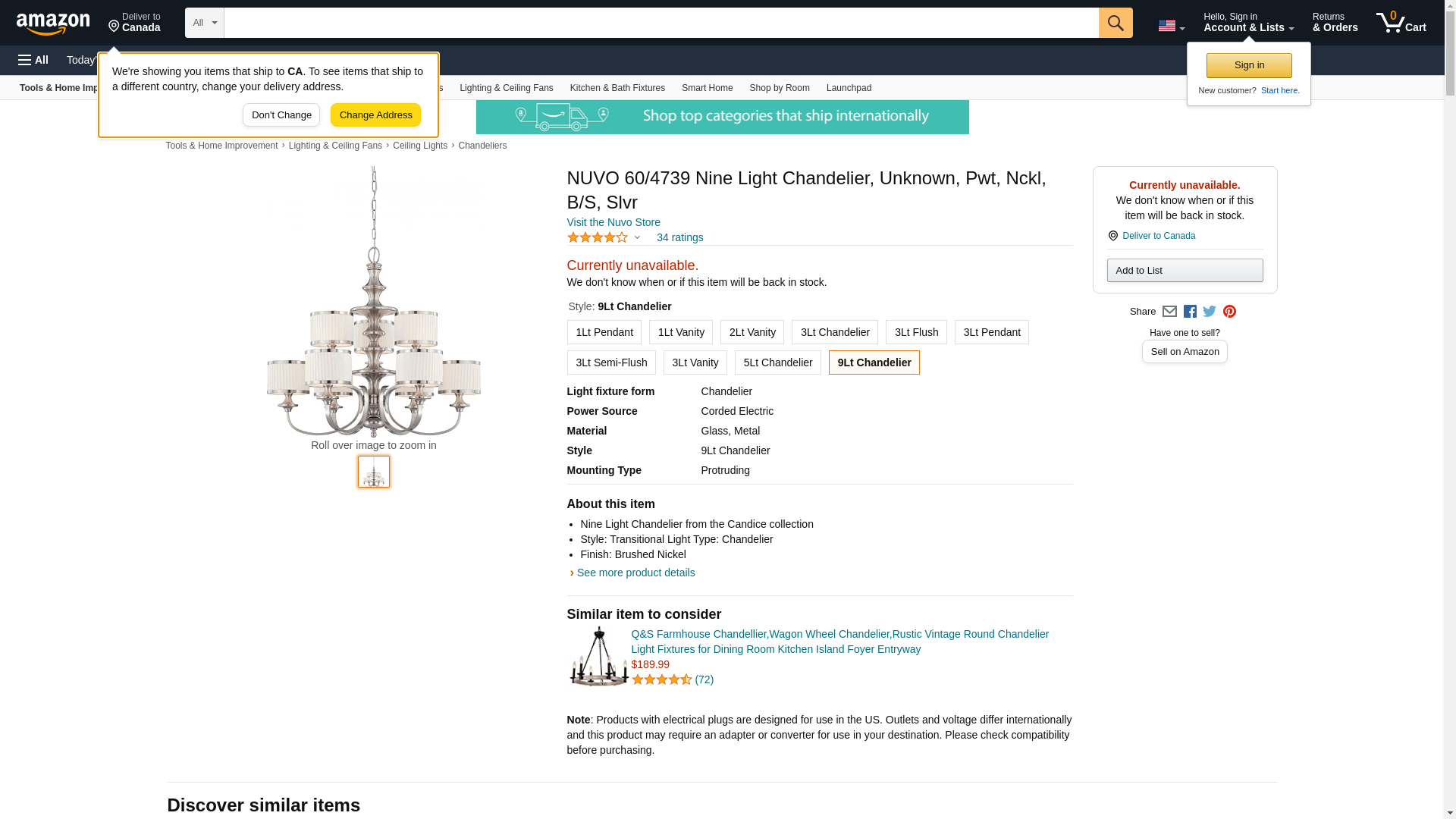
Task: Pick the 1Lt Pendant style option
Action: coord(604,332)
